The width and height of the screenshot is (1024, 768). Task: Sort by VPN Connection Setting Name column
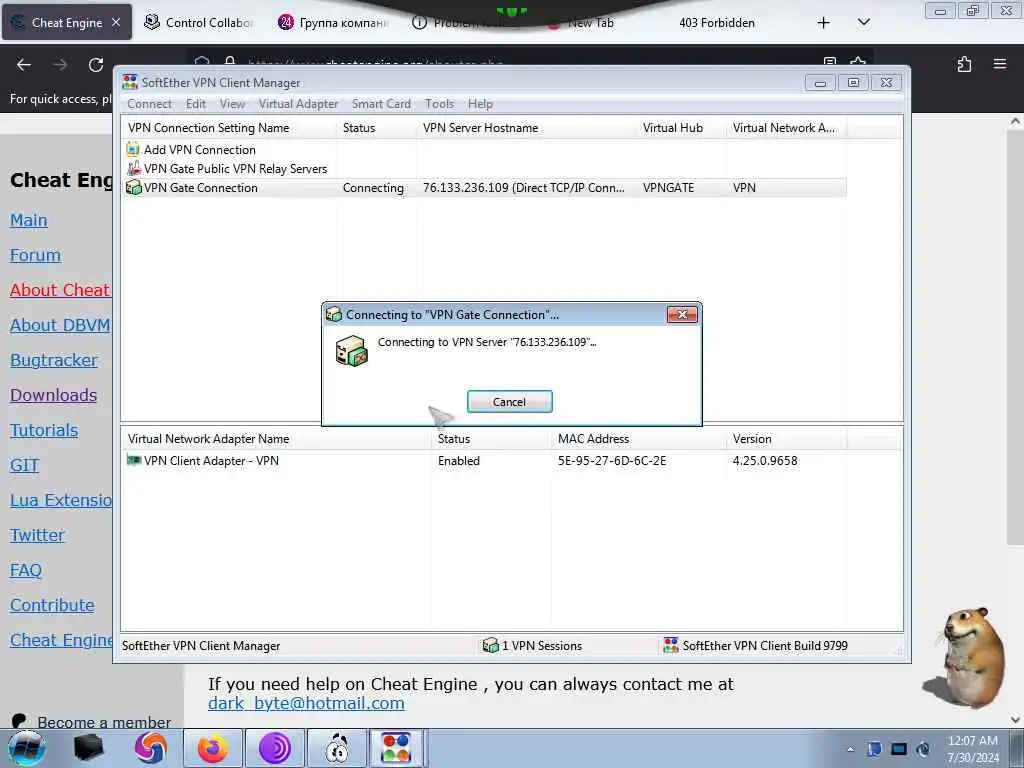229,128
